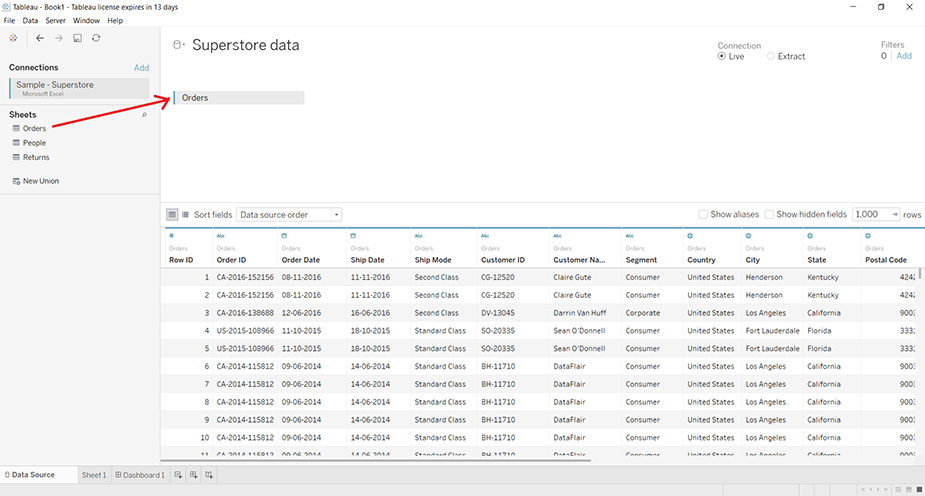Open the Server menu

(x=55, y=21)
